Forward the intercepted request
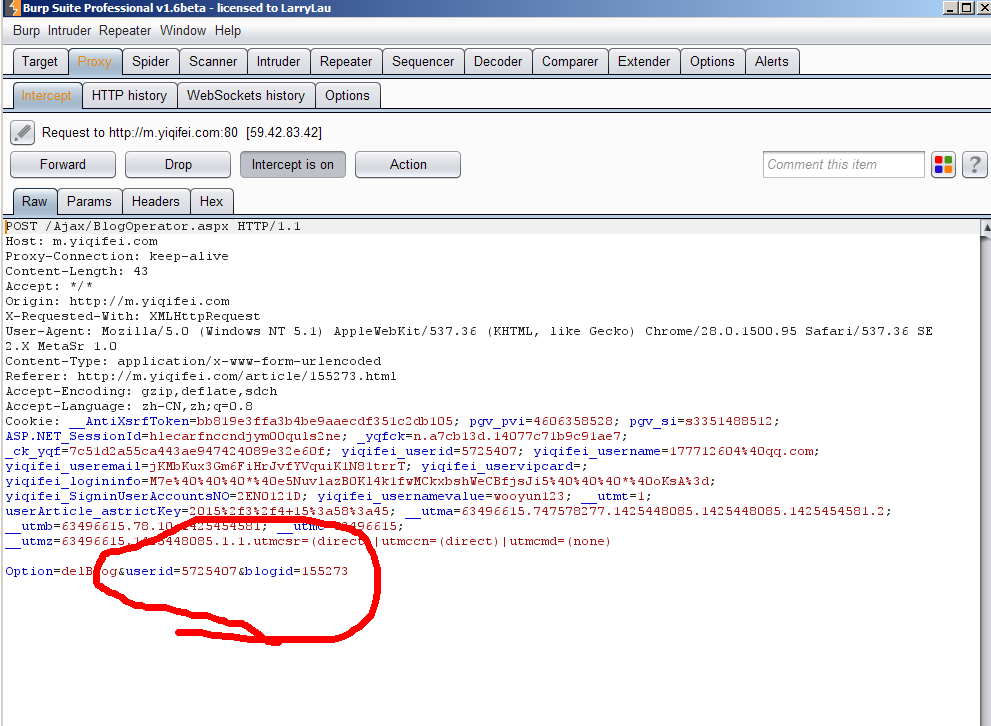 point(63,164)
